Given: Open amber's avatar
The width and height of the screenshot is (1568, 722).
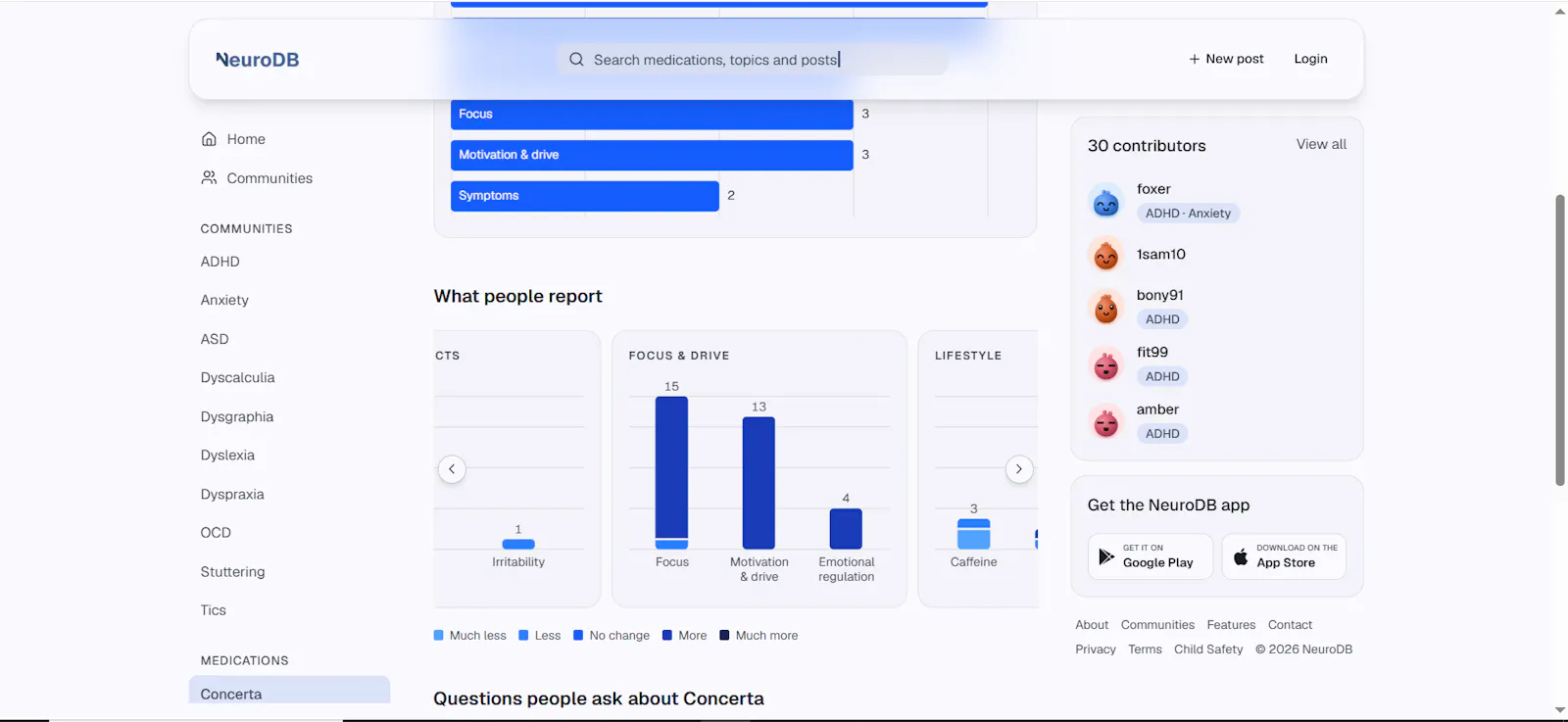Looking at the screenshot, I should click(1106, 422).
